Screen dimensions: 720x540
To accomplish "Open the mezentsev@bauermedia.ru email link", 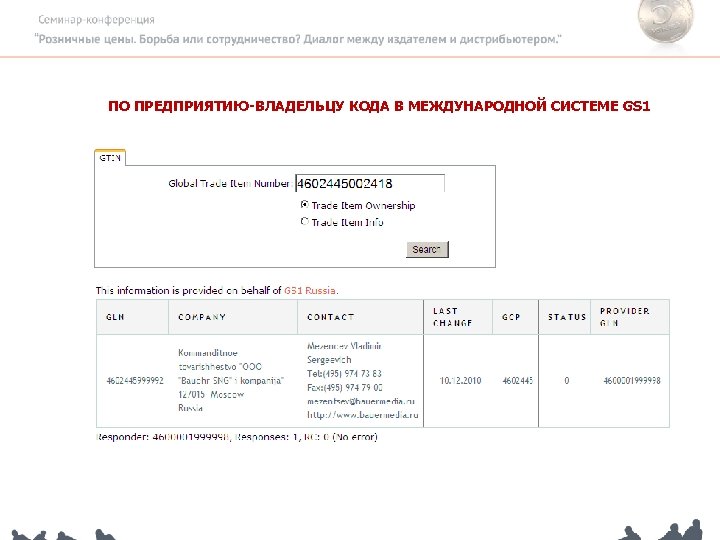I will coord(361,401).
